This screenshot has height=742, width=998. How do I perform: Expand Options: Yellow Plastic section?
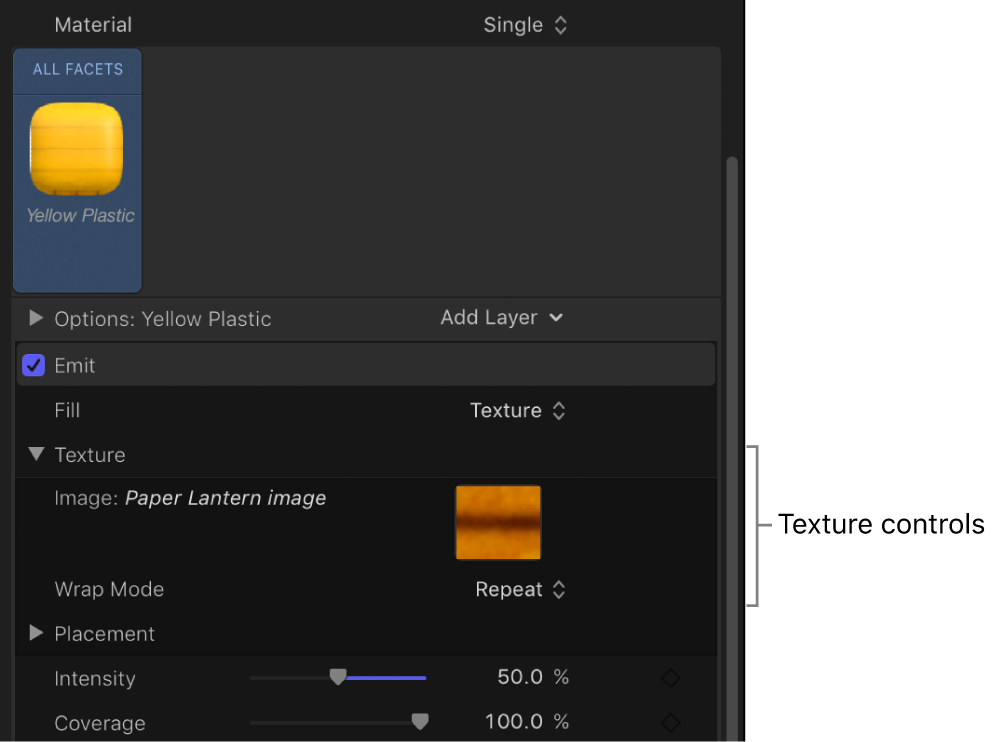click(36, 318)
